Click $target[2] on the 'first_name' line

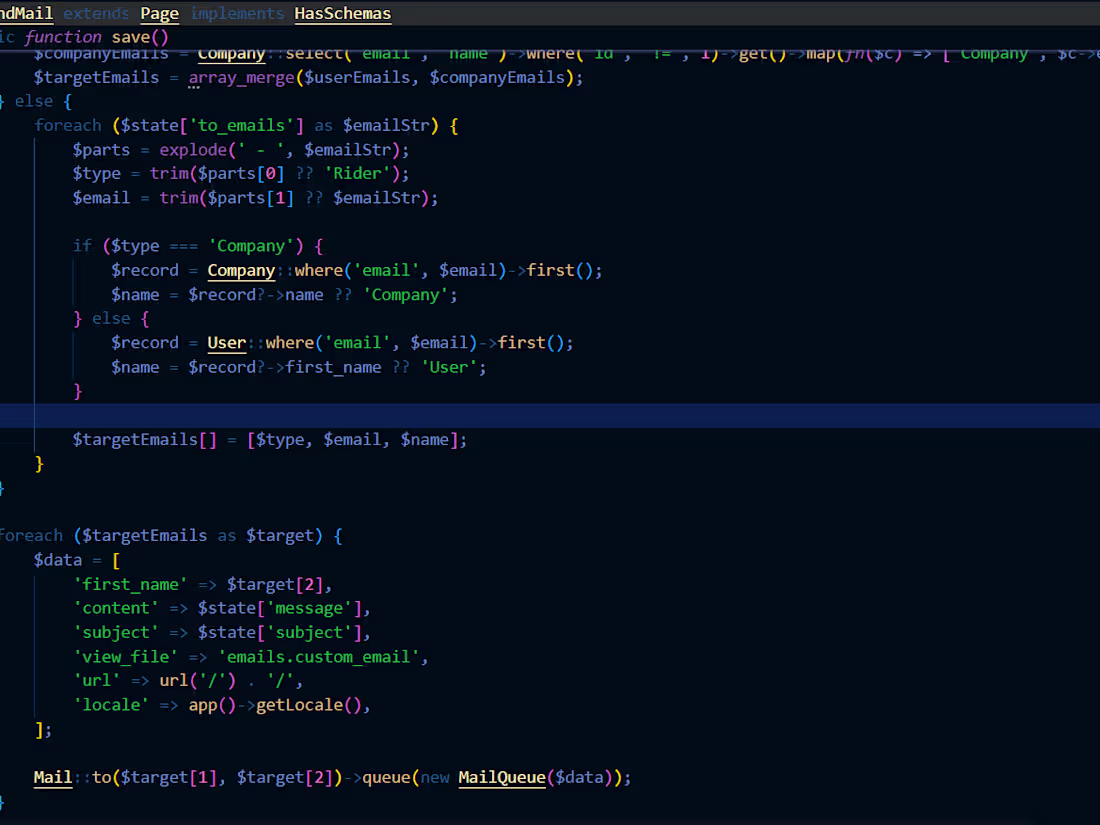(x=274, y=584)
